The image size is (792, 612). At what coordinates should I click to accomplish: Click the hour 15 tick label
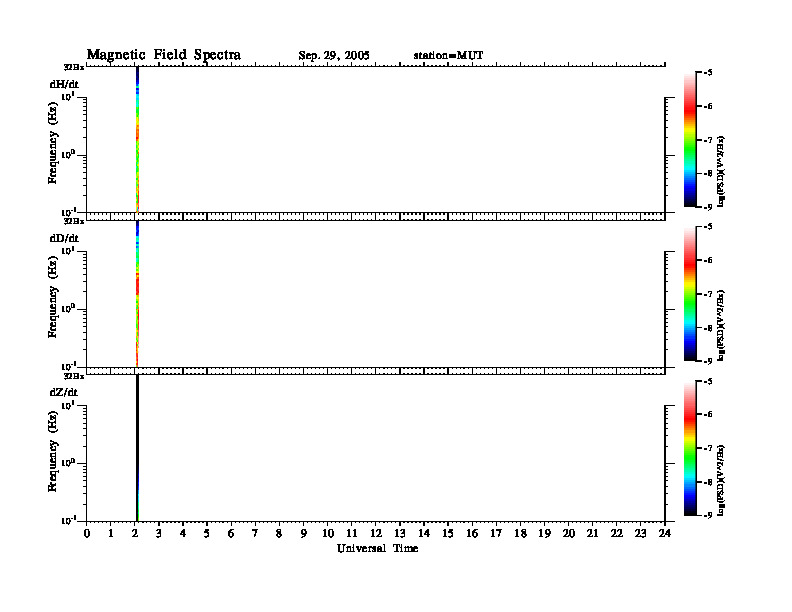[448, 533]
